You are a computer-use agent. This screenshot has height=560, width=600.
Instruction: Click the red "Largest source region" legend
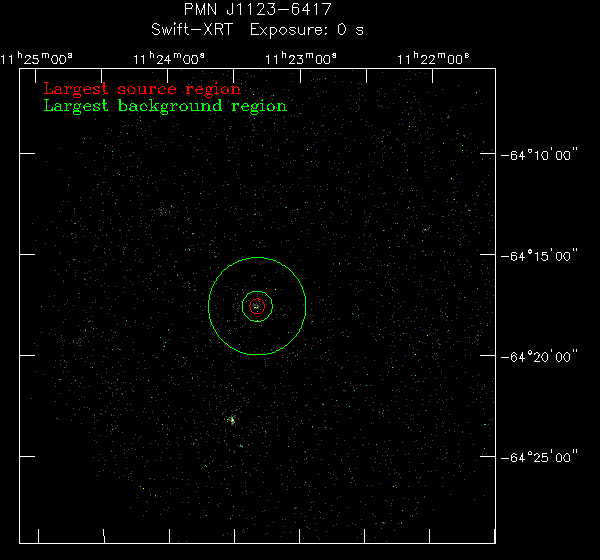tap(142, 89)
